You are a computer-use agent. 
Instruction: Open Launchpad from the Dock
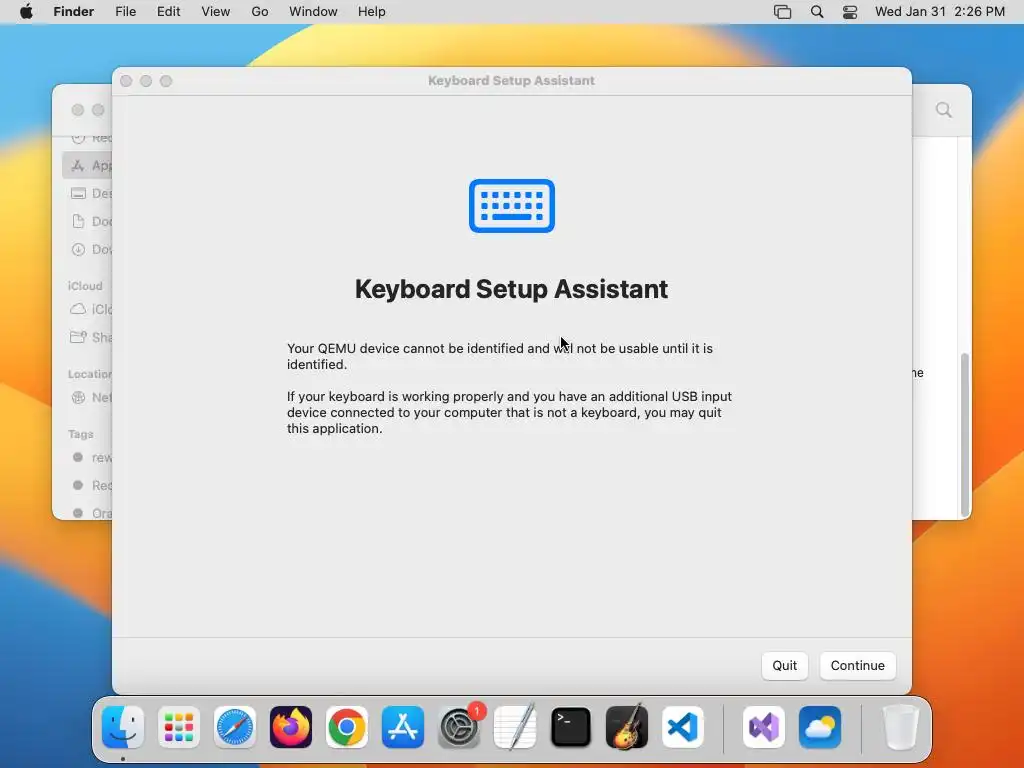(x=179, y=727)
